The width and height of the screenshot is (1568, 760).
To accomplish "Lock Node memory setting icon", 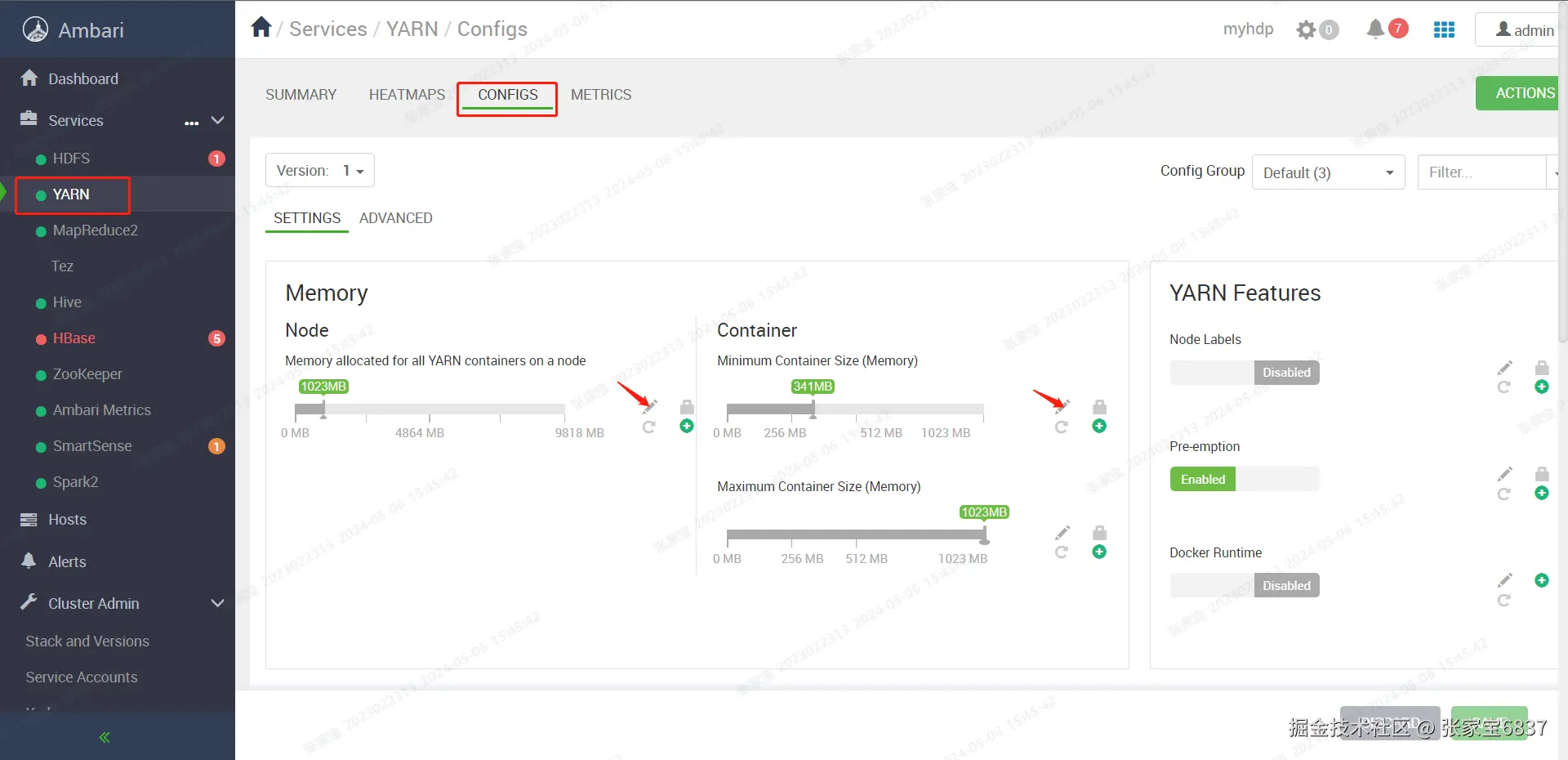I will click(x=687, y=406).
